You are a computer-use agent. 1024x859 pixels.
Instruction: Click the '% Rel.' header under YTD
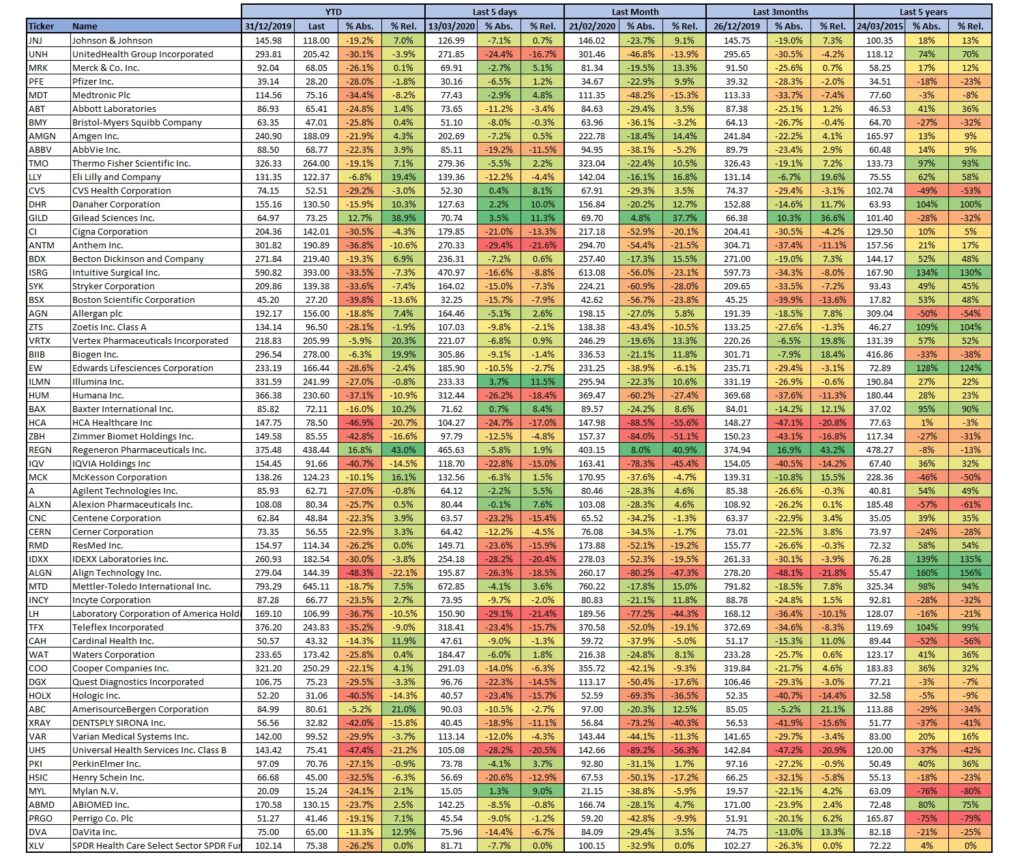pyautogui.click(x=403, y=26)
